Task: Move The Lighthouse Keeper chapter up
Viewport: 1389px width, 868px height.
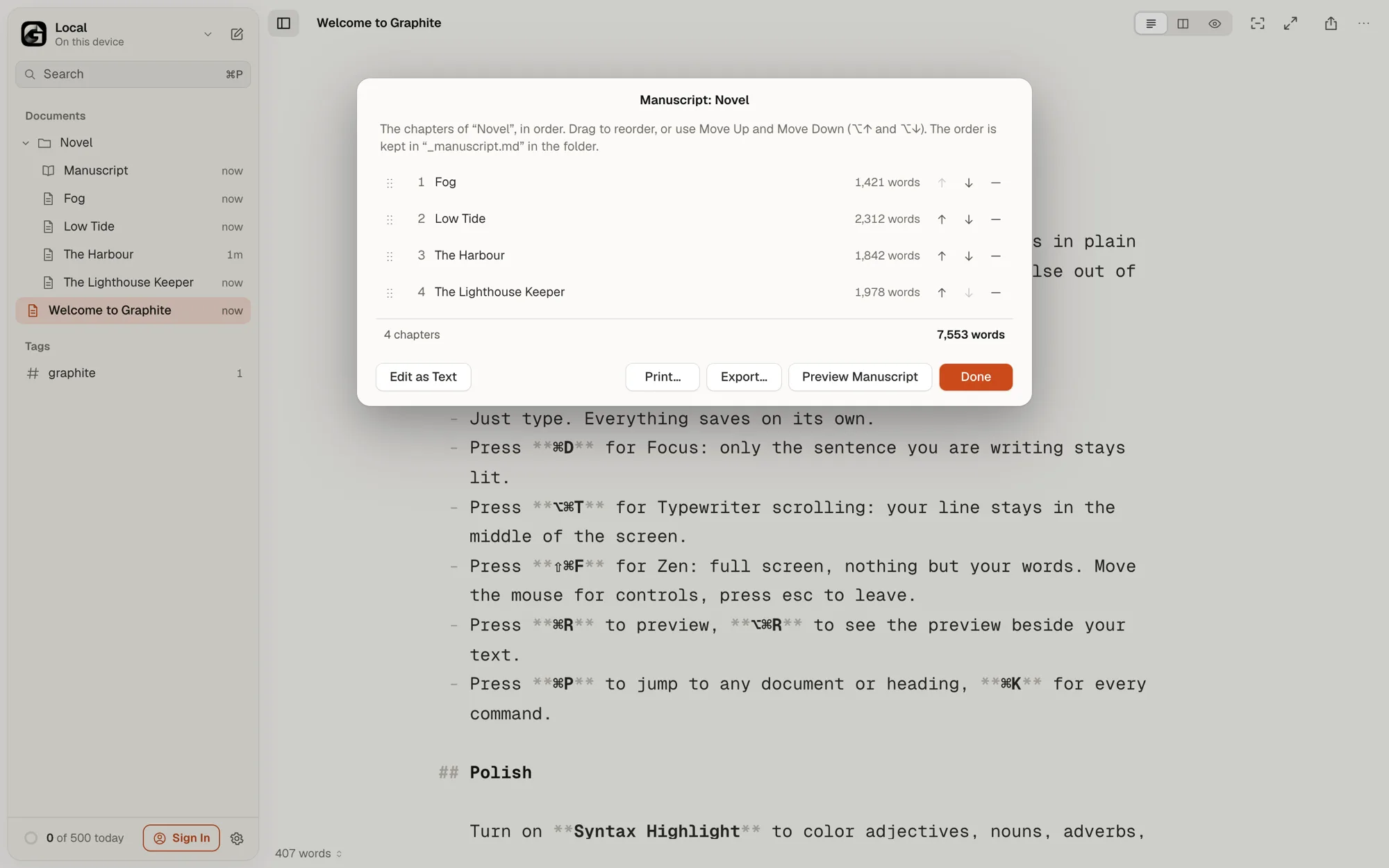Action: point(942,293)
